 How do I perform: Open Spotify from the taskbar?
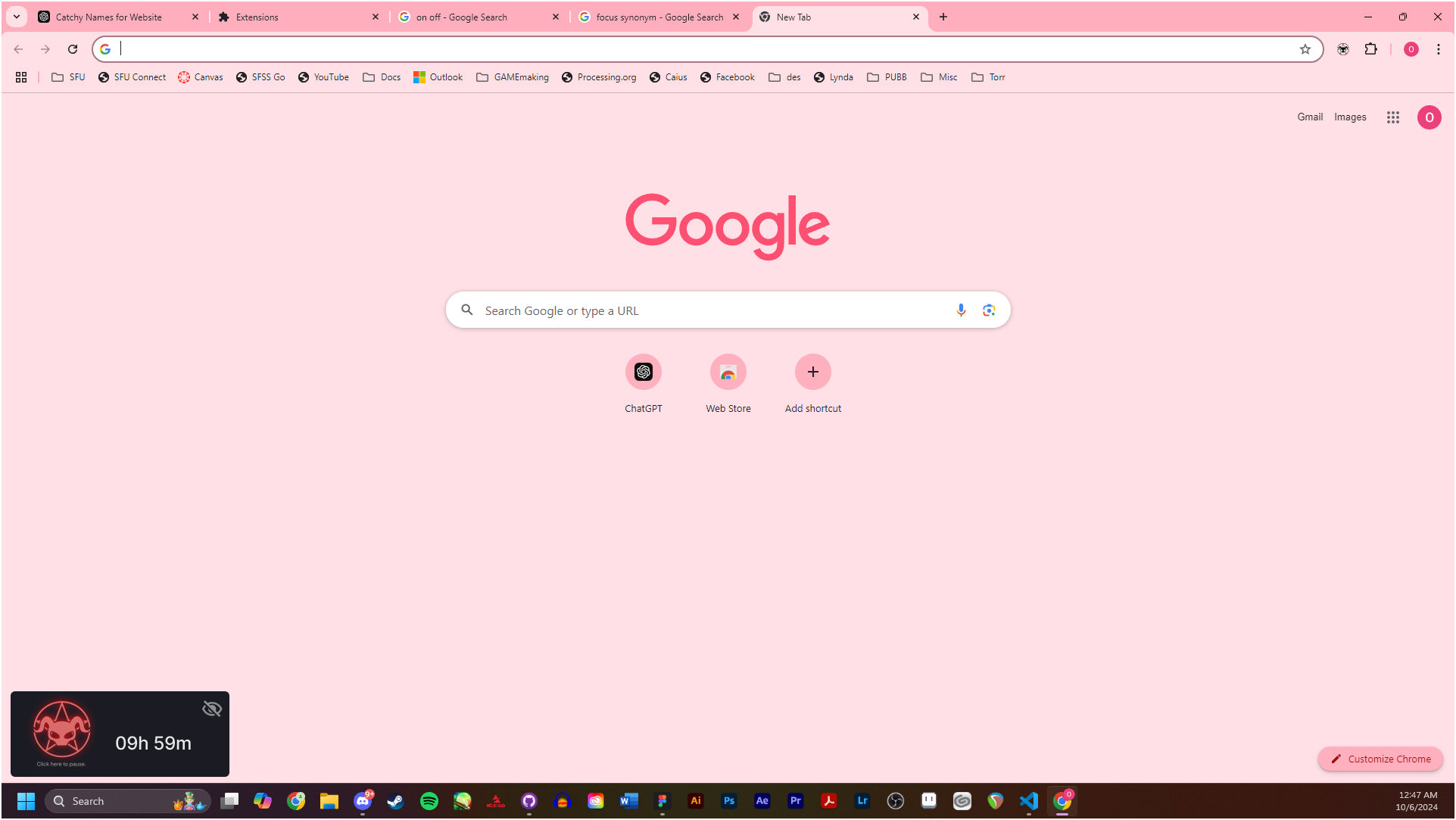(x=429, y=801)
